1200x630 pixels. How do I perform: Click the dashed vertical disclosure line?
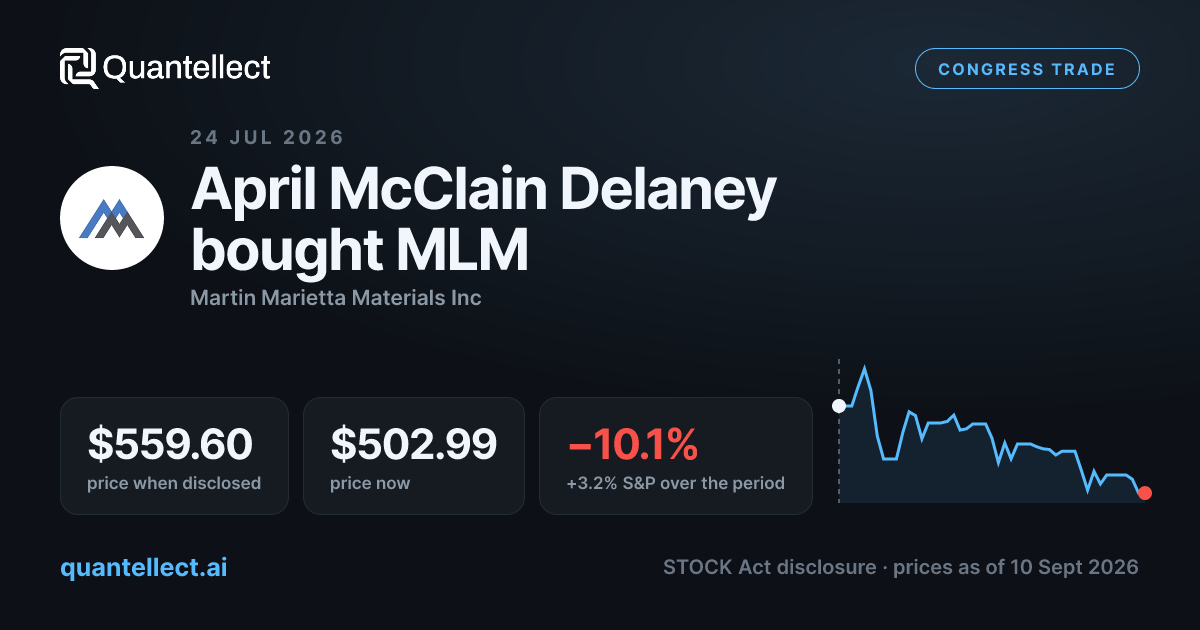(x=839, y=430)
